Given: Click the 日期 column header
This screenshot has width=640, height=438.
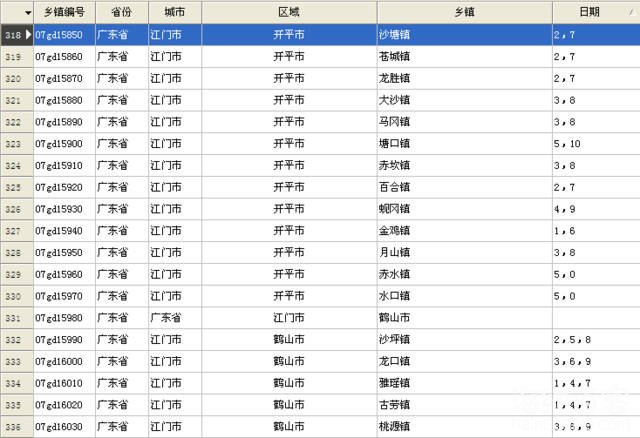Looking at the screenshot, I should [x=596, y=12].
